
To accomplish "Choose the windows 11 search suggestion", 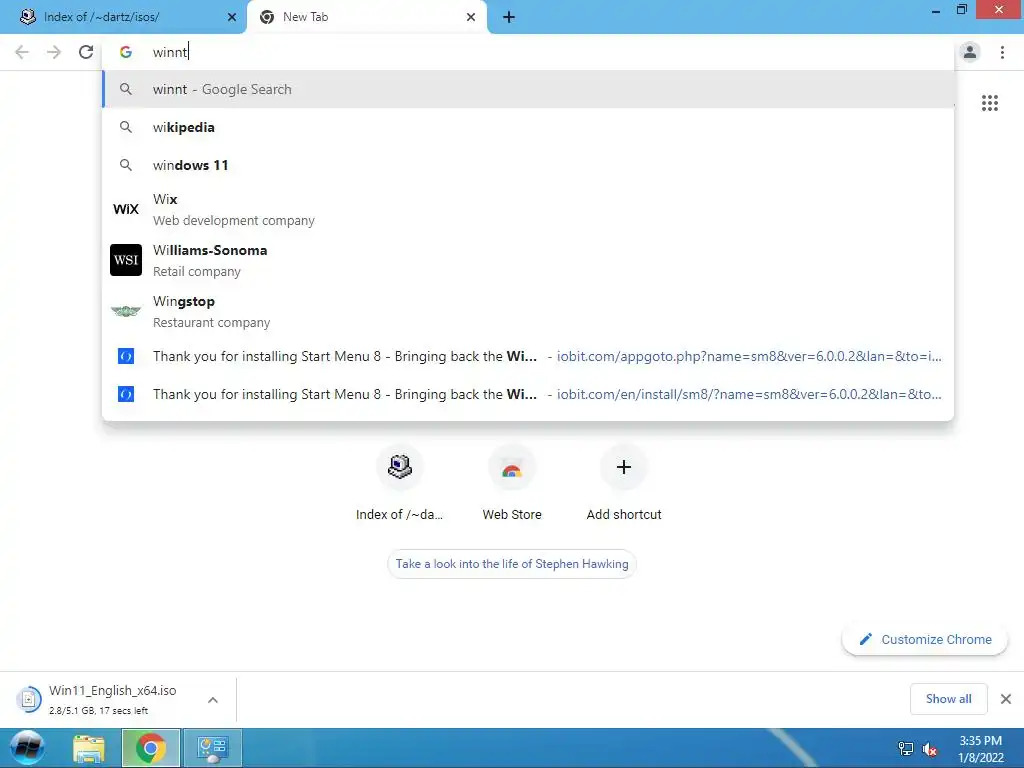I will point(528,165).
